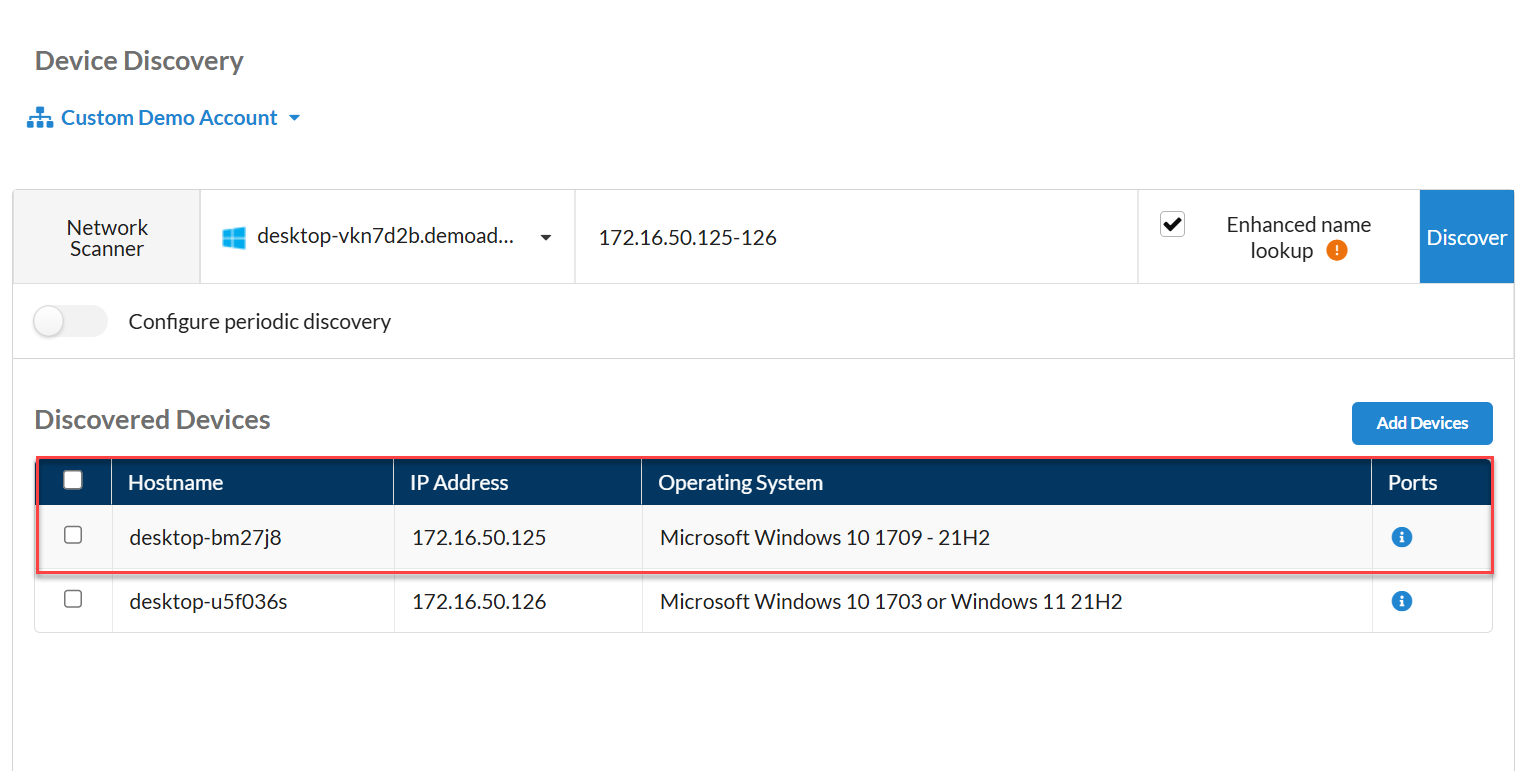Select the desktop-bm27j8 row checkbox
This screenshot has height=771, width=1517.
(x=73, y=535)
